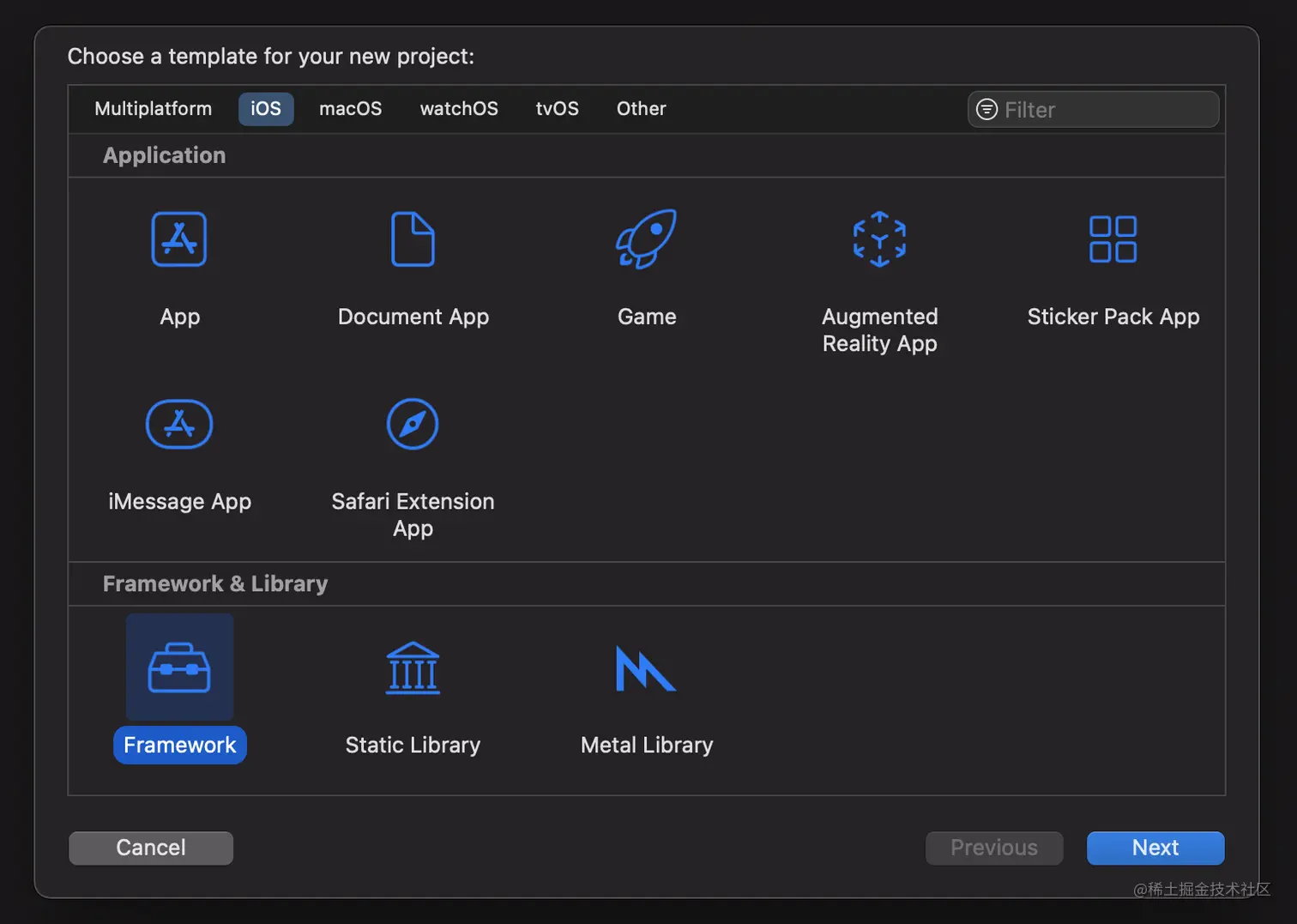Click the "Static Library" label
The image size is (1297, 924).
413,745
